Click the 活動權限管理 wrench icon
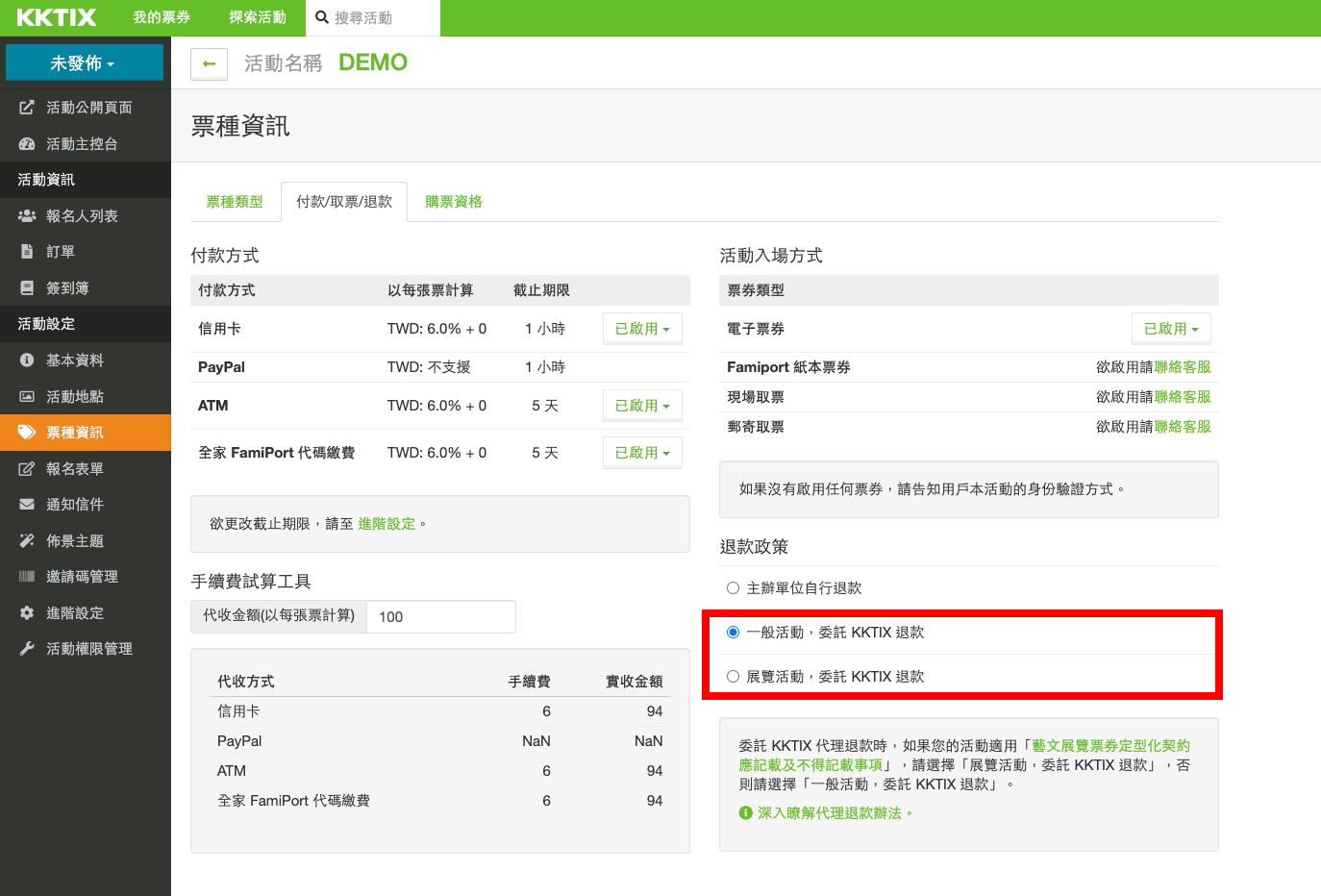This screenshot has width=1321, height=896. (x=27, y=649)
